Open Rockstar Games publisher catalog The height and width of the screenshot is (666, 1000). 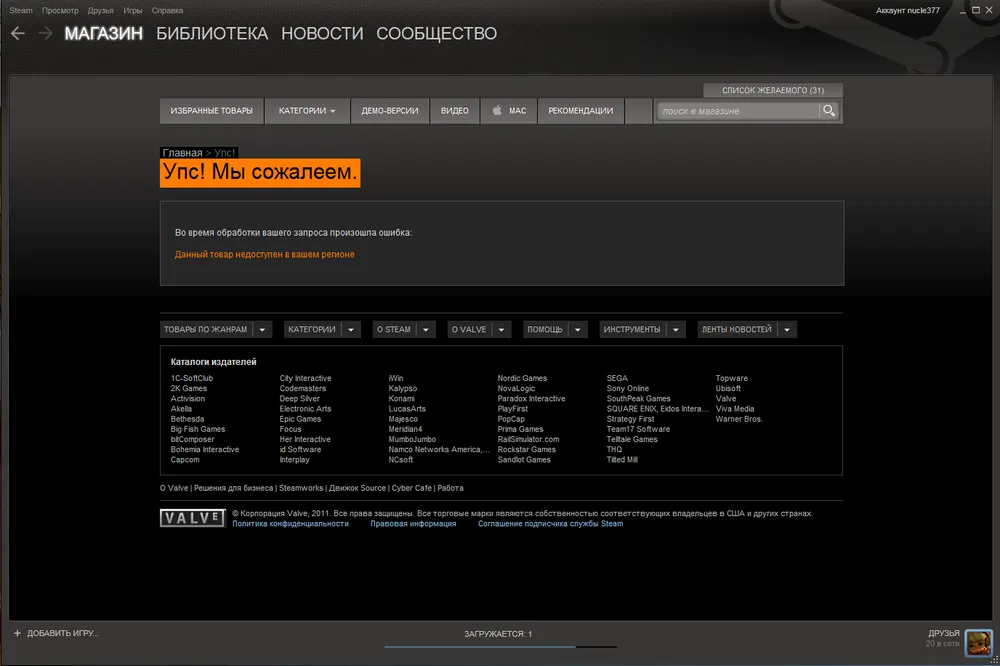pyautogui.click(x=526, y=450)
